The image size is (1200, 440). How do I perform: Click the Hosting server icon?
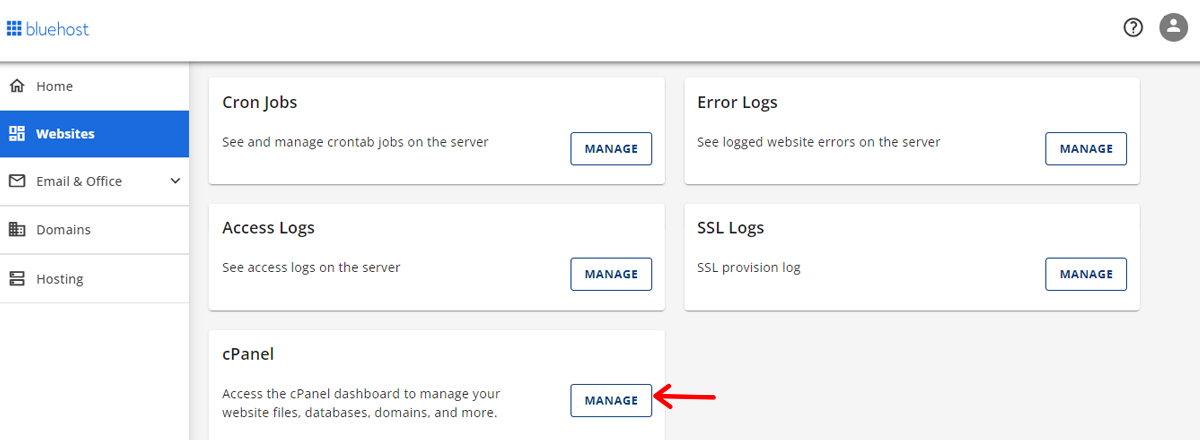click(17, 278)
